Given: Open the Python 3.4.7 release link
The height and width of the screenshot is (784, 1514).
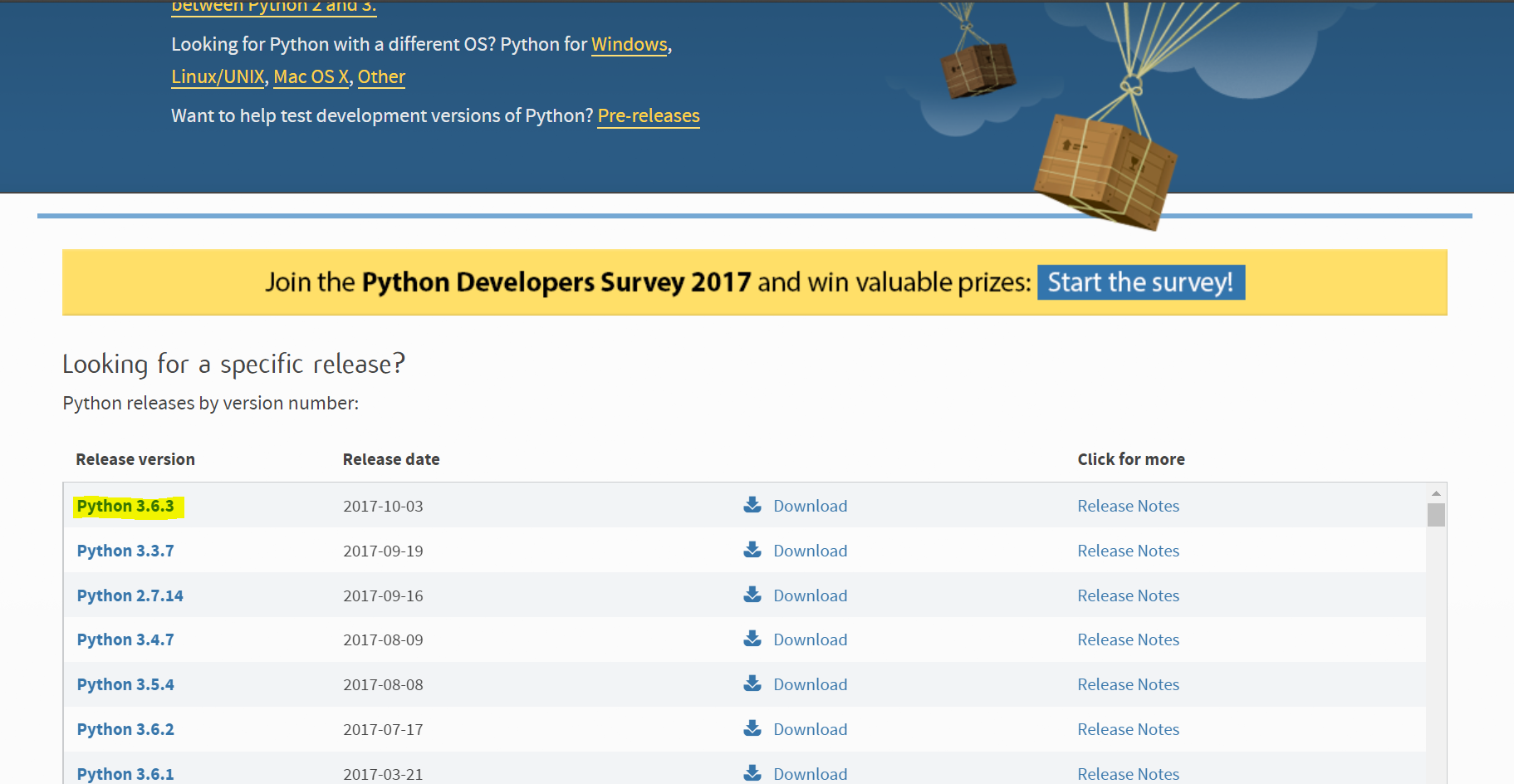Looking at the screenshot, I should [x=125, y=639].
